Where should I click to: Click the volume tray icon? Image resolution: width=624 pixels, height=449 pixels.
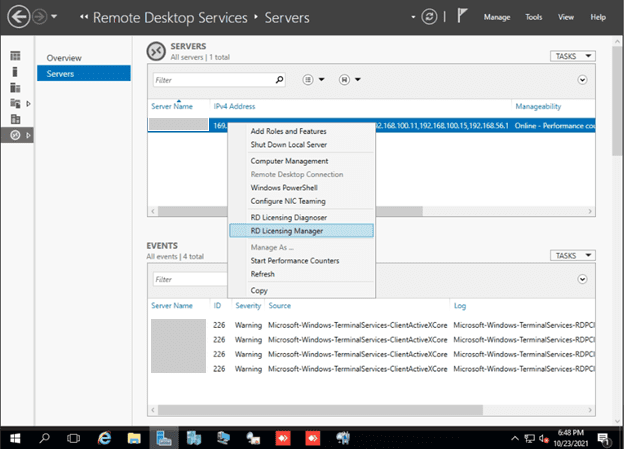click(x=544, y=439)
